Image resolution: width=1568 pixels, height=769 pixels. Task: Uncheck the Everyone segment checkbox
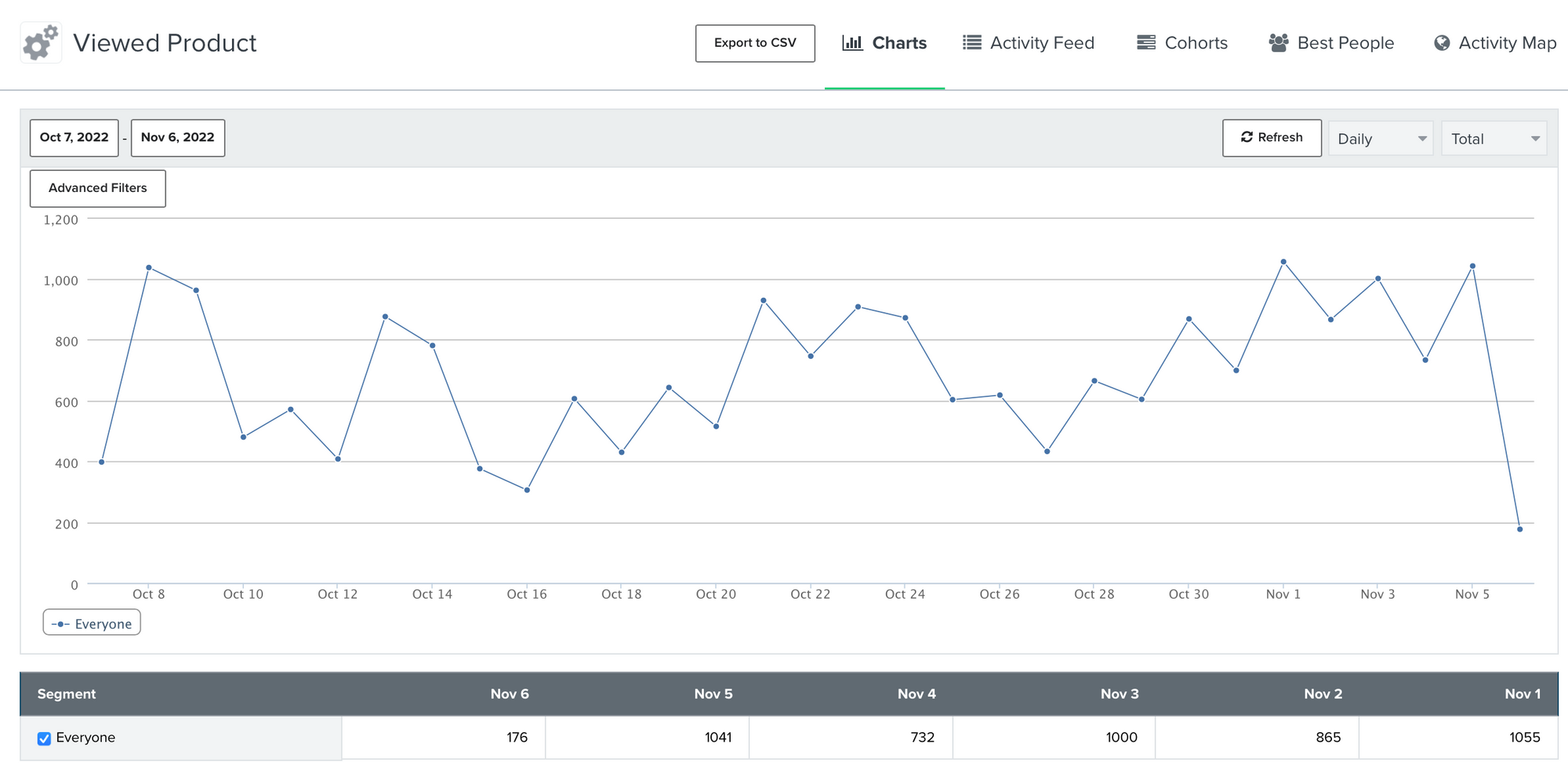[44, 738]
